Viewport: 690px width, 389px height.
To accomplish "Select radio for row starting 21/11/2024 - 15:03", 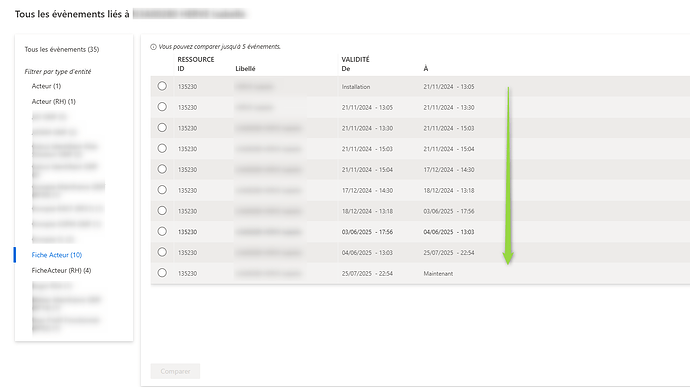I will pyautogui.click(x=162, y=148).
